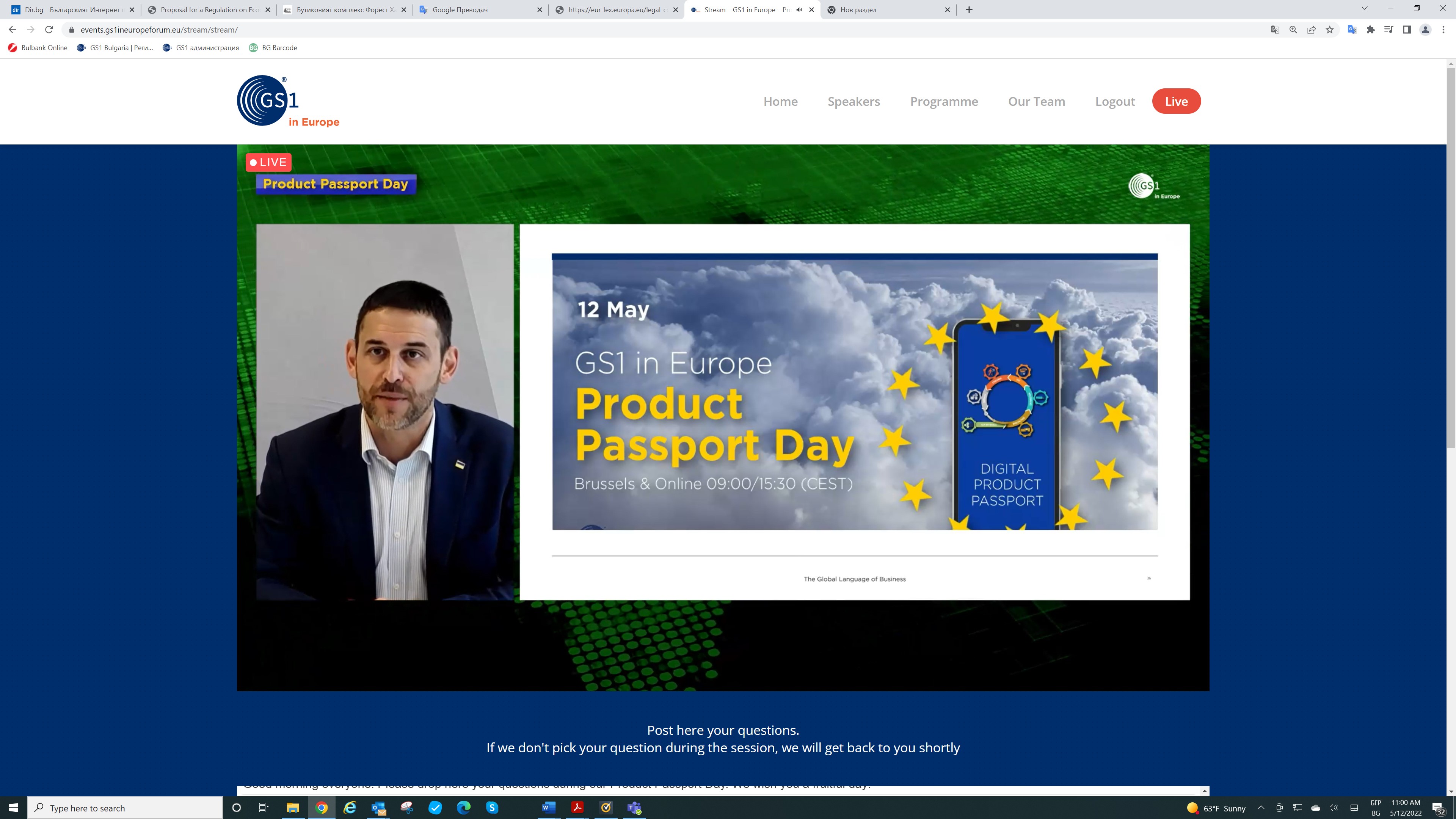Screen dimensions: 1456x819
Task: Click the address bar URL field
Action: [667, 30]
